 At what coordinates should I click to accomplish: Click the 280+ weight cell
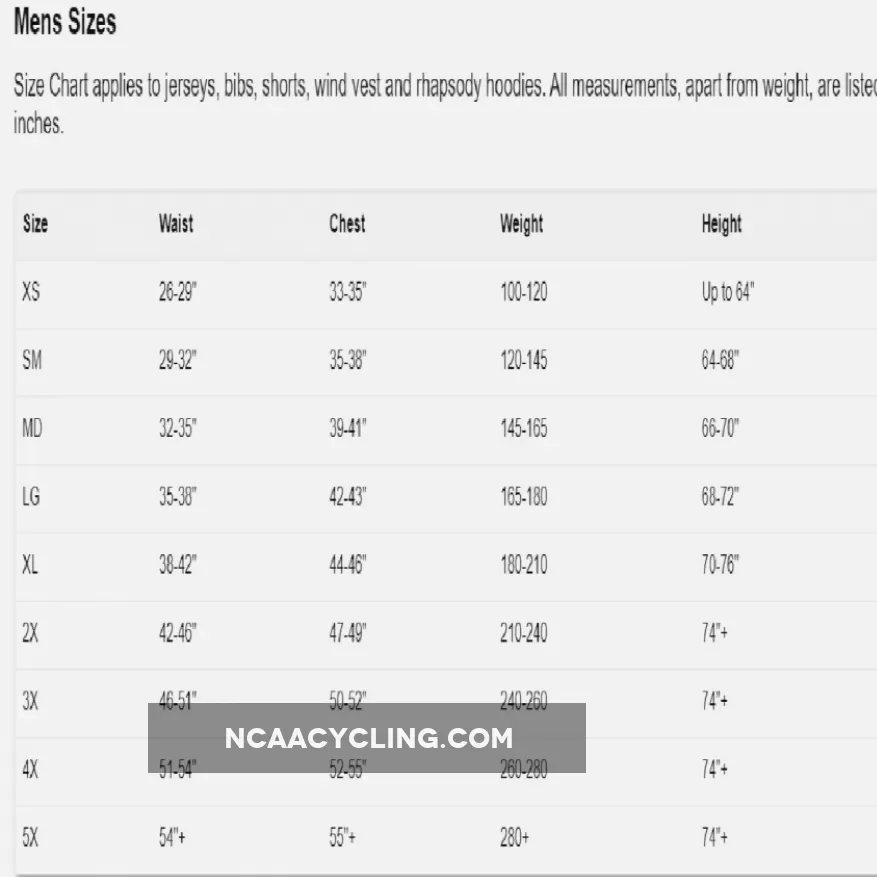[515, 838]
